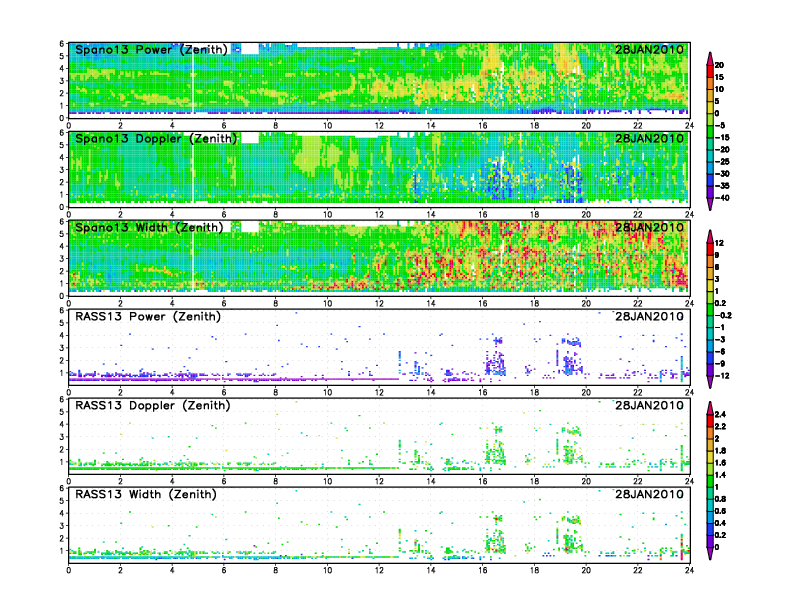Click hour 24 tick below Spano13 Power plot
Image resolution: width=792 pixels, height=612 pixels.
tap(688, 126)
